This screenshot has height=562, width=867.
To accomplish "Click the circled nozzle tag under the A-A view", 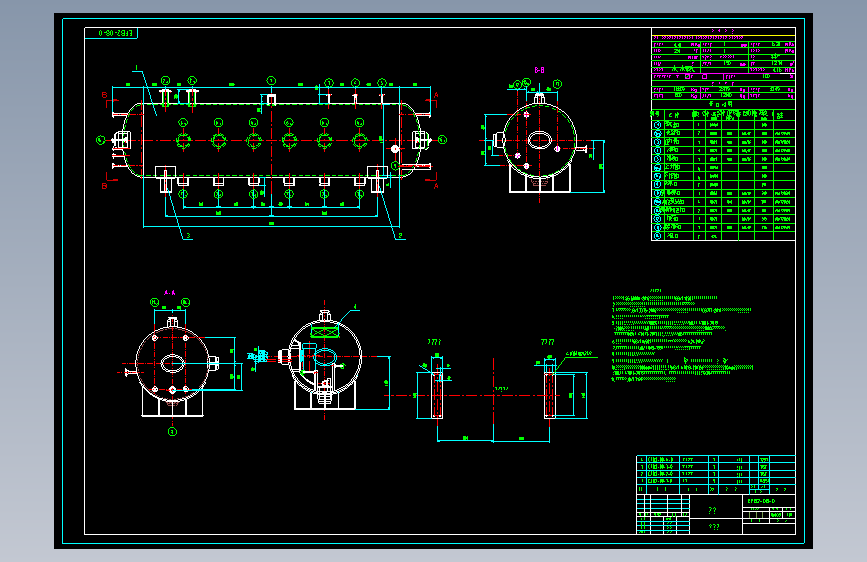I will 173,431.
